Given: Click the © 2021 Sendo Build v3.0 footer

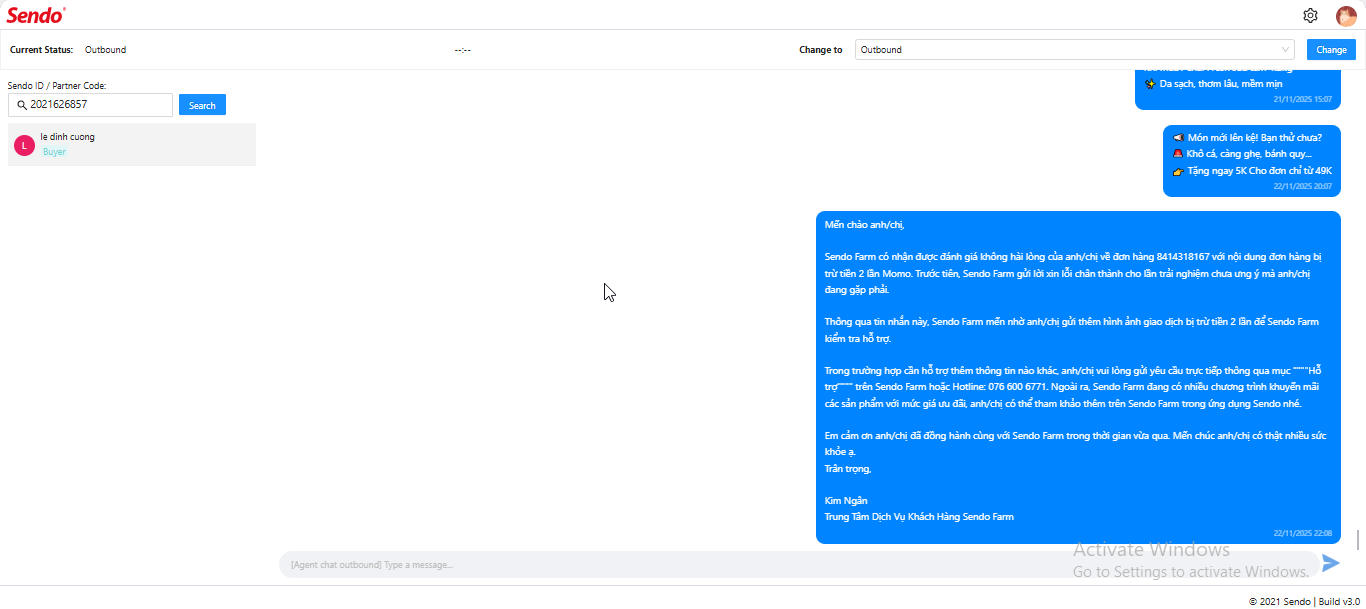Looking at the screenshot, I should tap(1304, 601).
